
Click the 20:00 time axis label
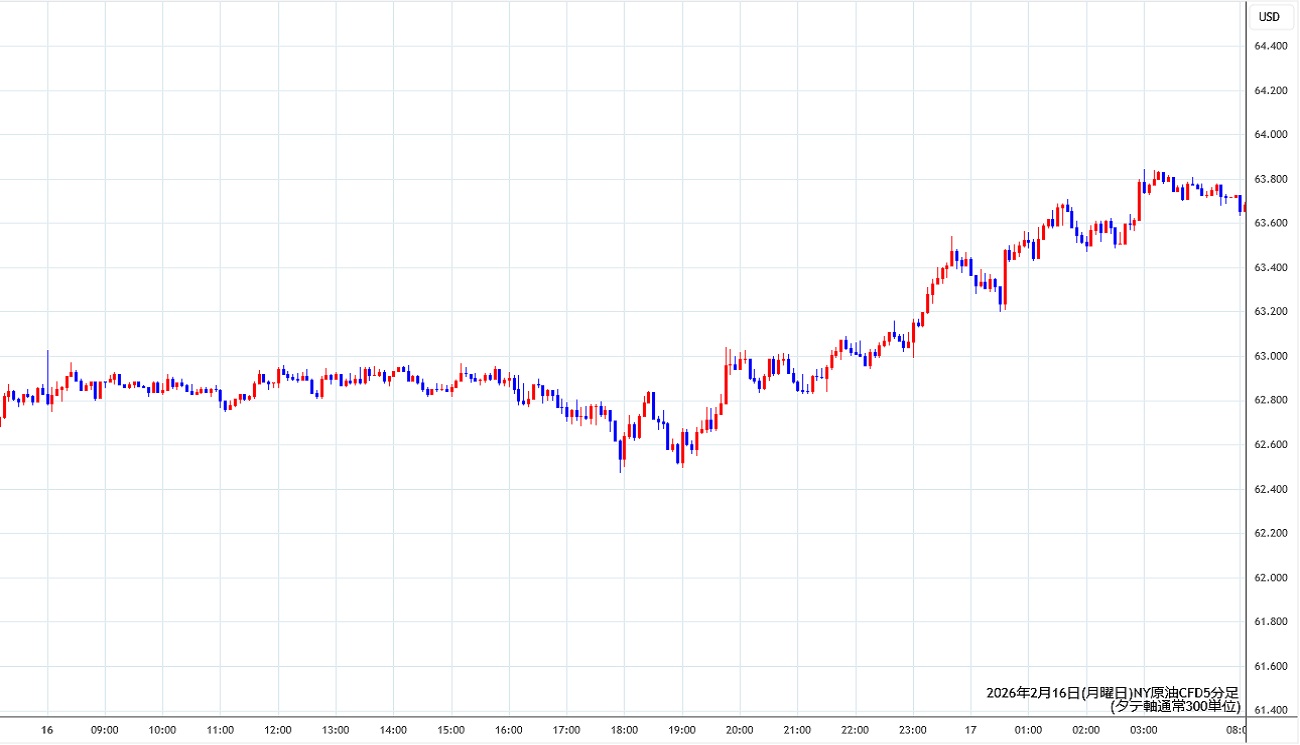(739, 731)
